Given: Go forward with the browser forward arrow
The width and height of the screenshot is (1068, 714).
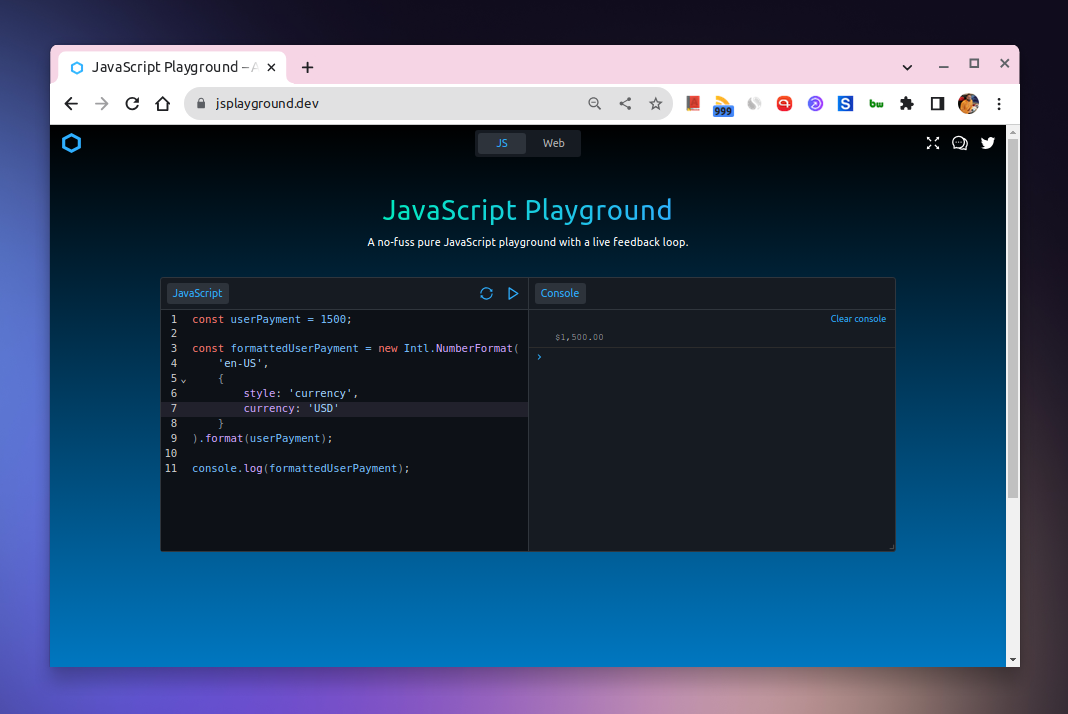Looking at the screenshot, I should [101, 104].
